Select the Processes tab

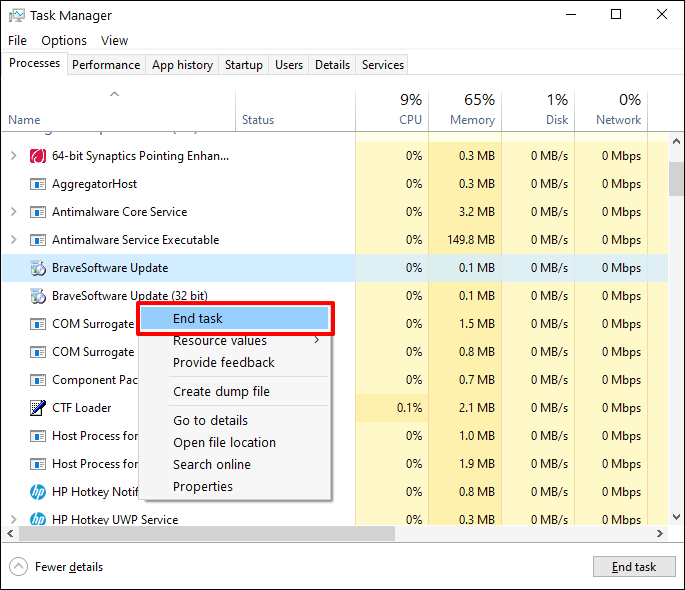35,63
